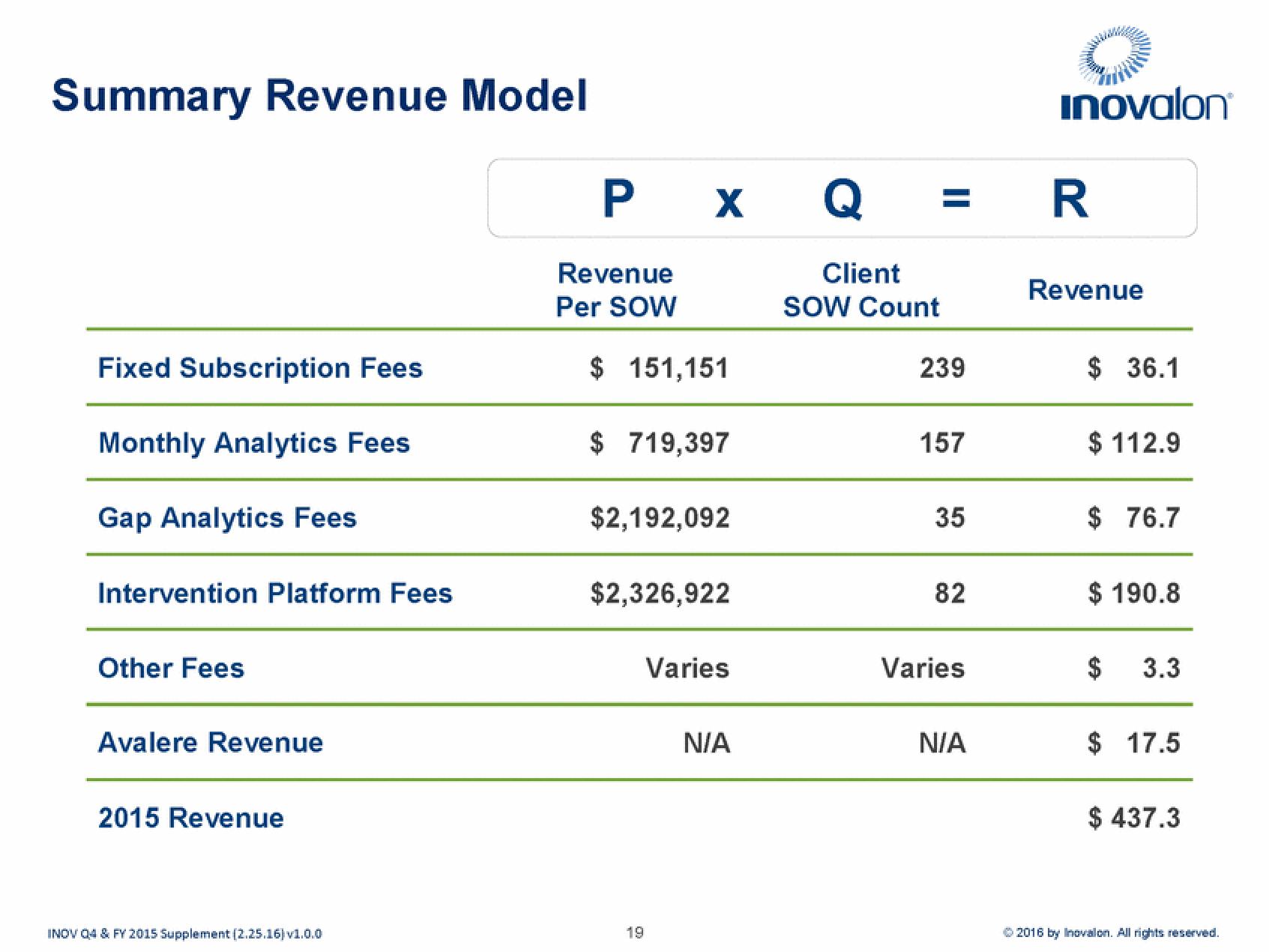Viewport: 1269px width, 952px height.
Task: Click the total revenue $ 437.3
Action: [x=1134, y=818]
